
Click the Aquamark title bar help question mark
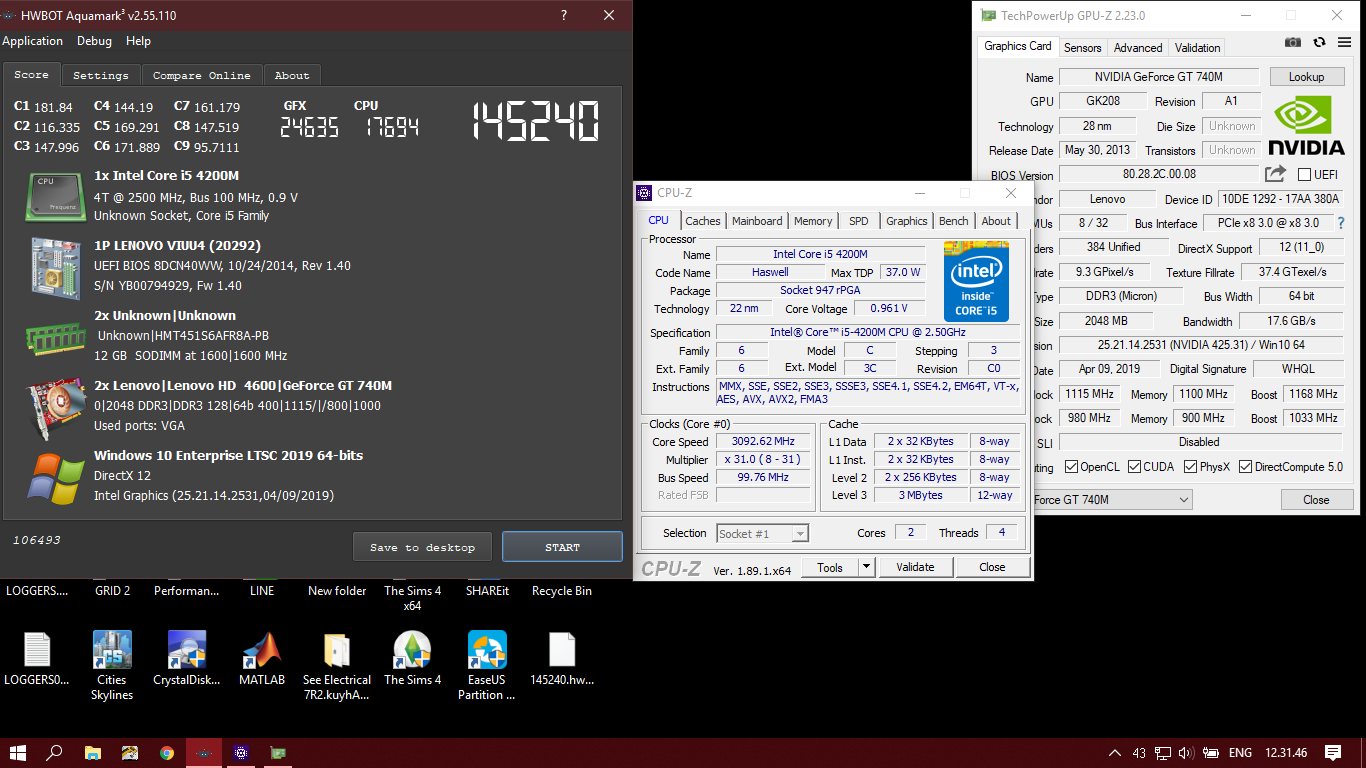point(563,15)
